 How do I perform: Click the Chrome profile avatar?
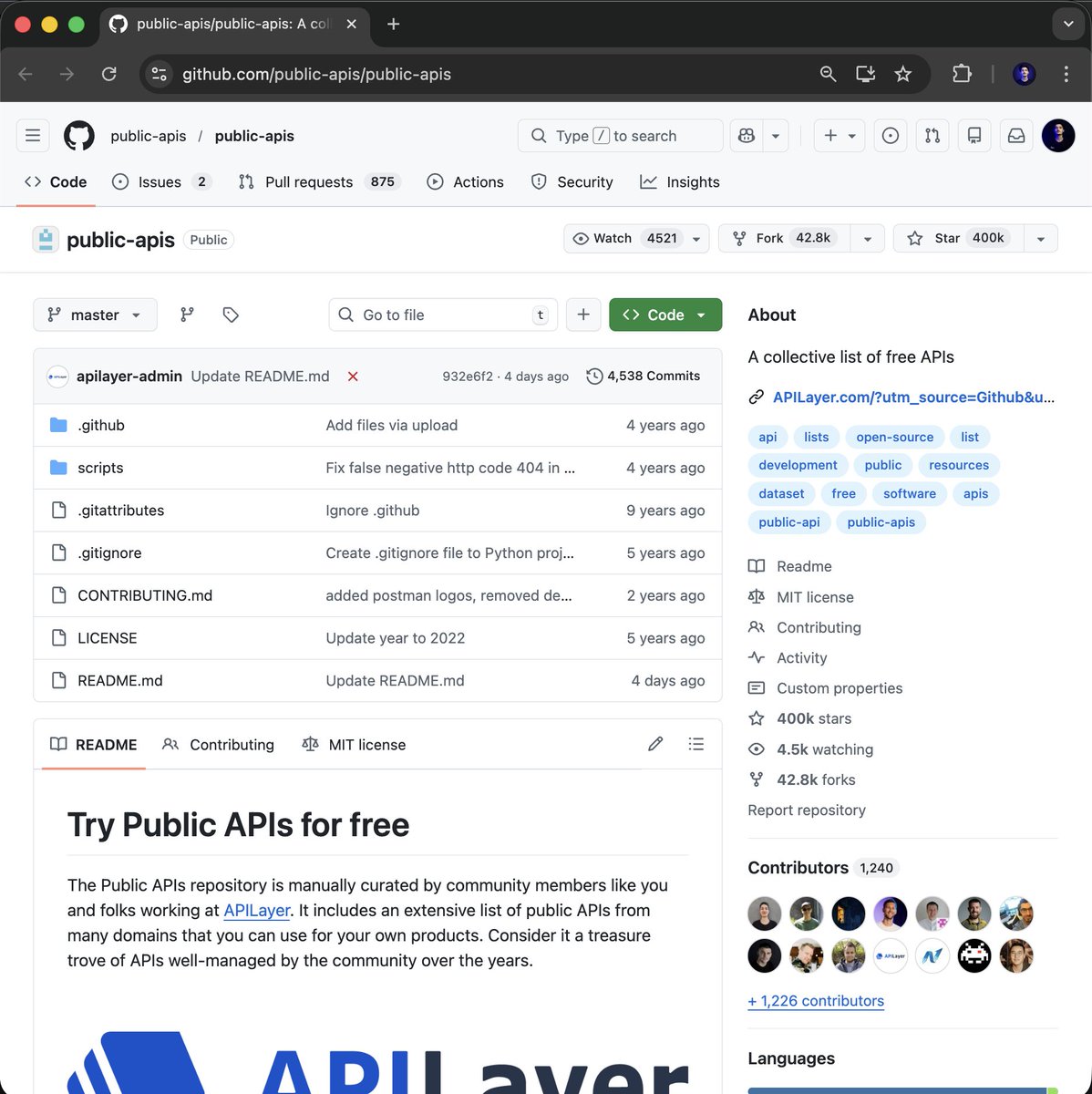[1024, 74]
